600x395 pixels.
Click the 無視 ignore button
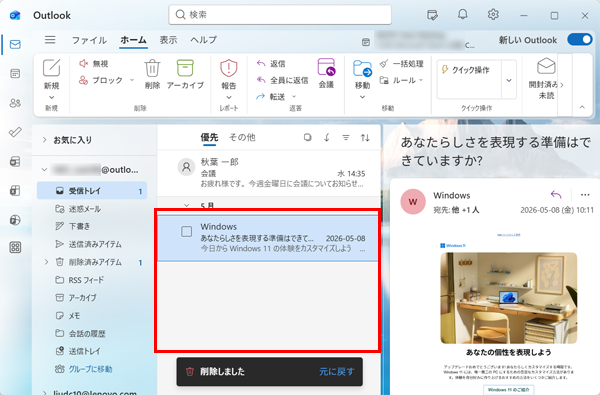point(94,64)
